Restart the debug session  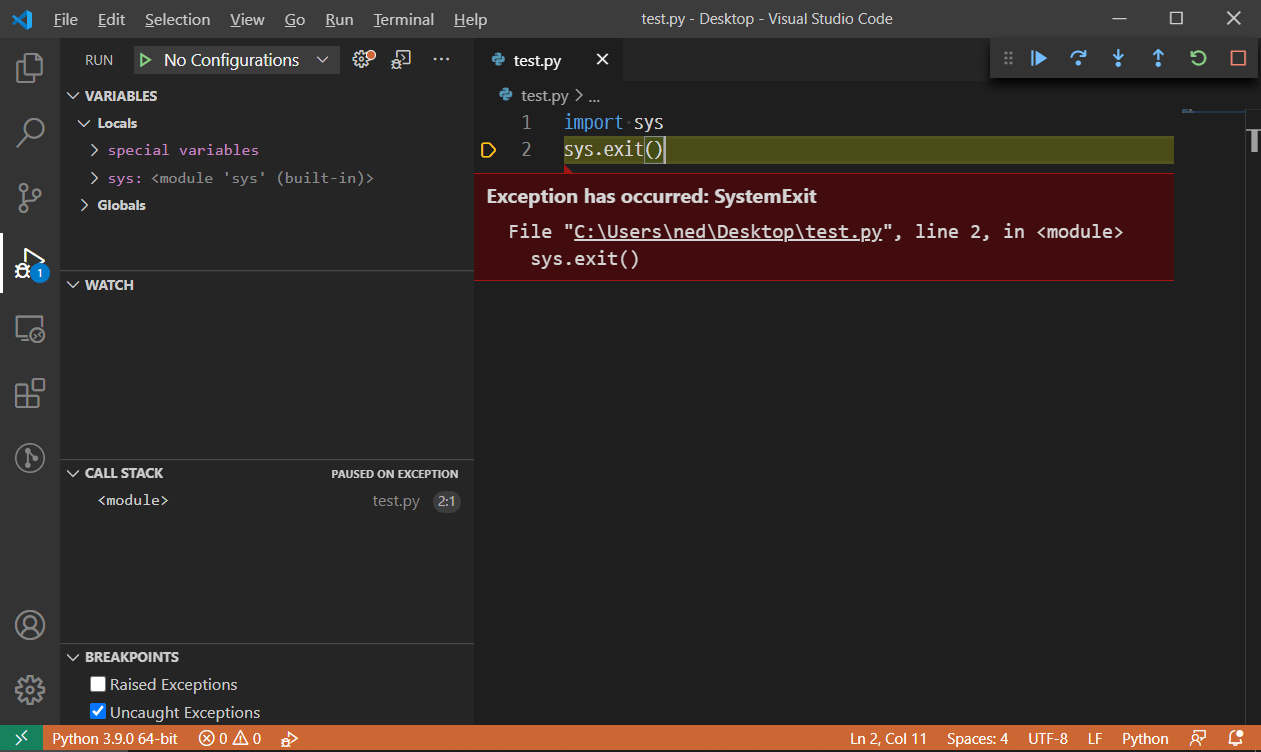(x=1198, y=58)
